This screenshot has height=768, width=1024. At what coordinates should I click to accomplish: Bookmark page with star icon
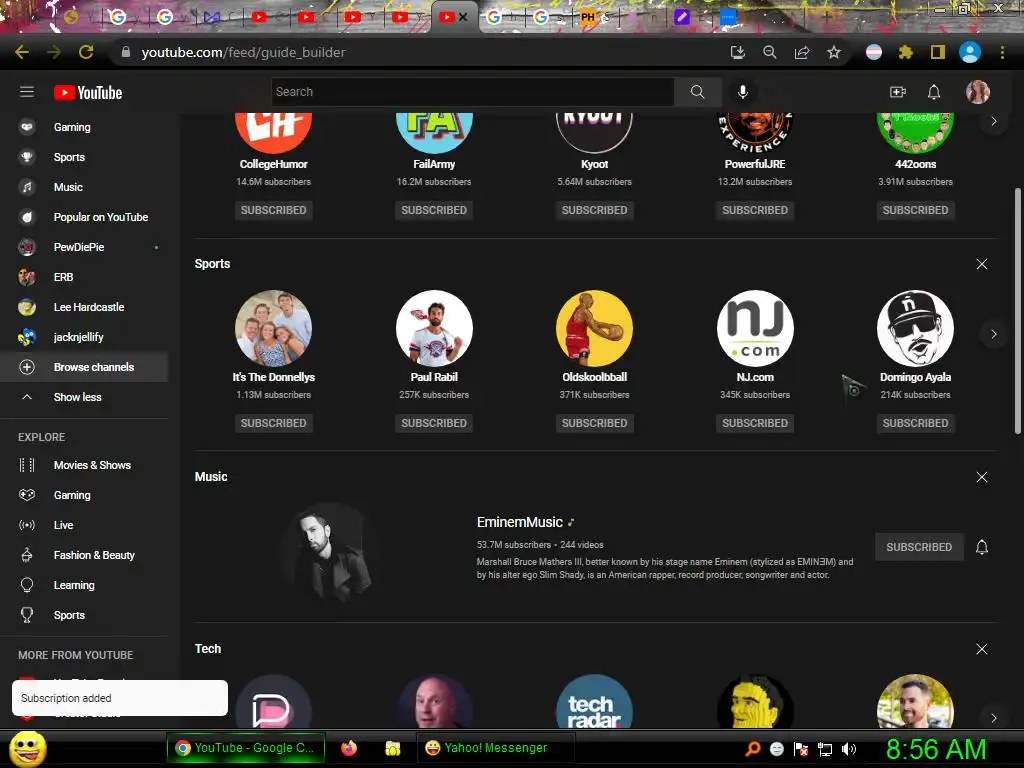[834, 52]
